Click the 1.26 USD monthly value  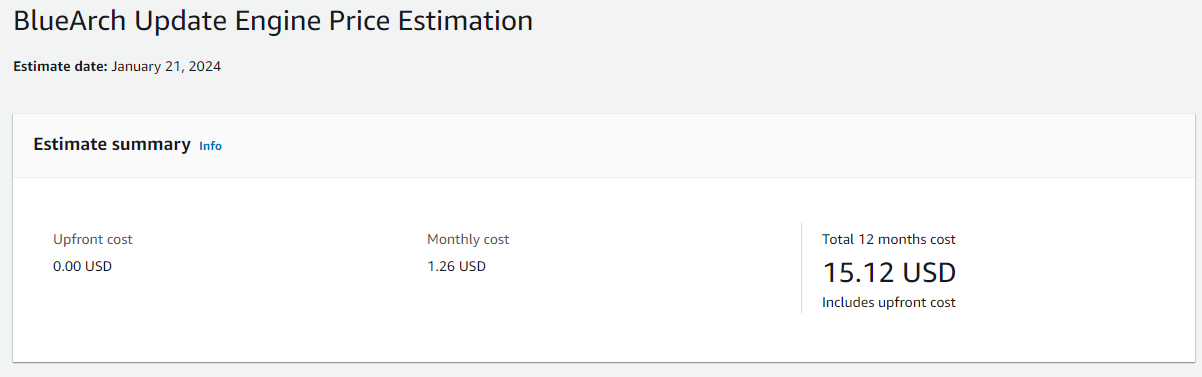(x=456, y=267)
